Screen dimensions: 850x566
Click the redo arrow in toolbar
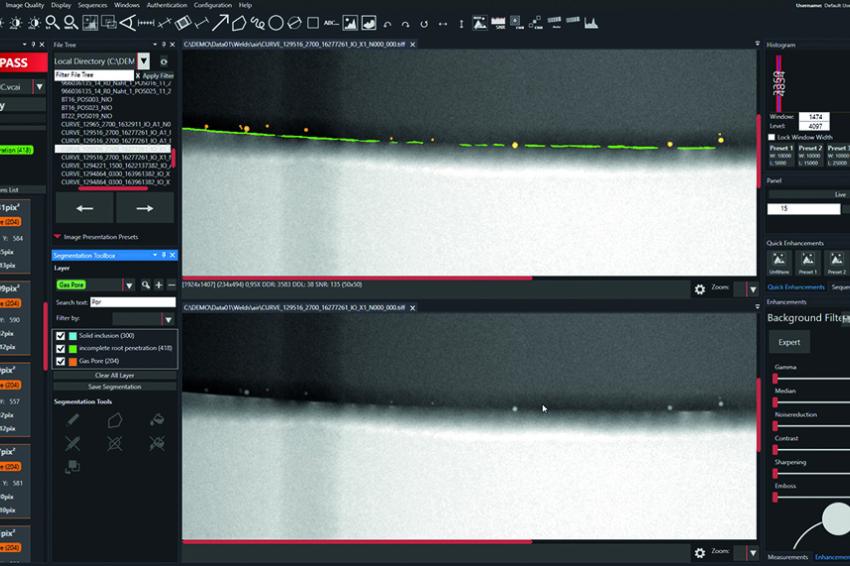tap(405, 24)
